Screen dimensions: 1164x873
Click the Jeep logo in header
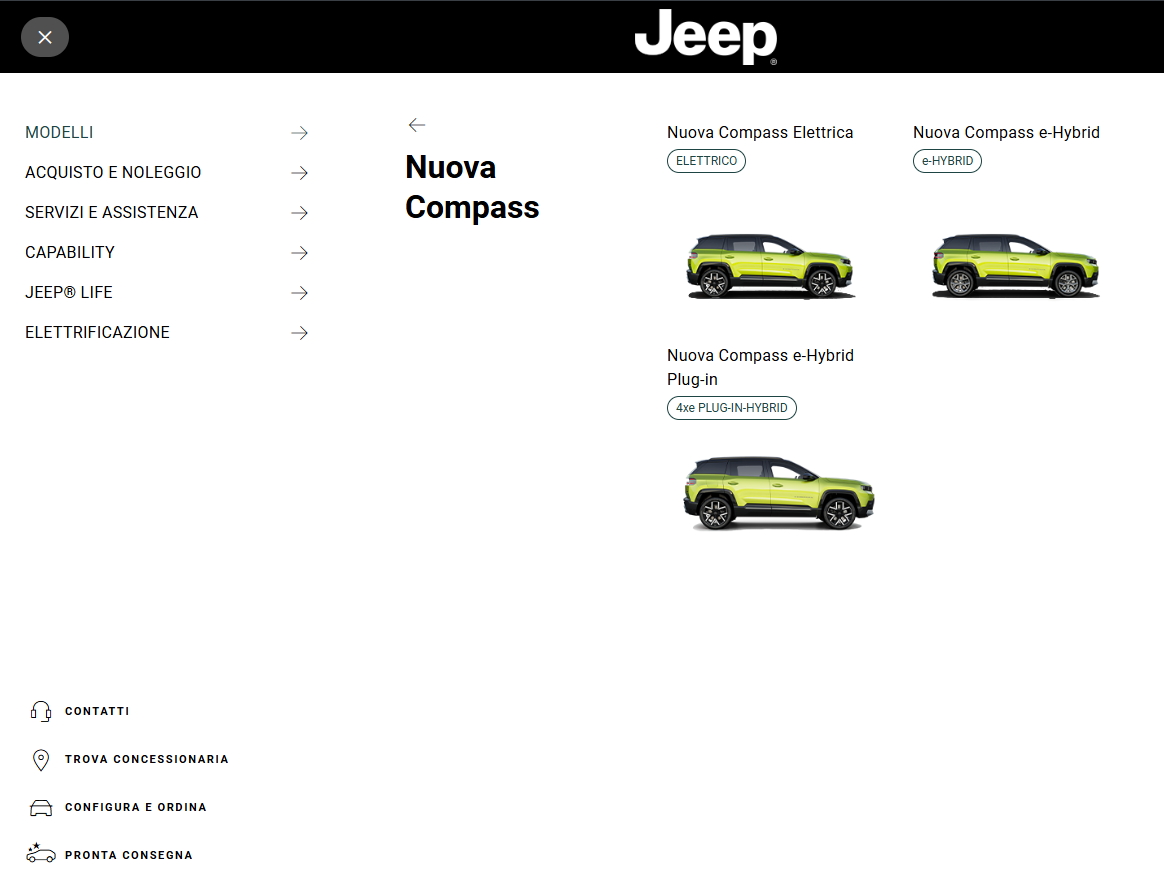pyautogui.click(x=705, y=37)
